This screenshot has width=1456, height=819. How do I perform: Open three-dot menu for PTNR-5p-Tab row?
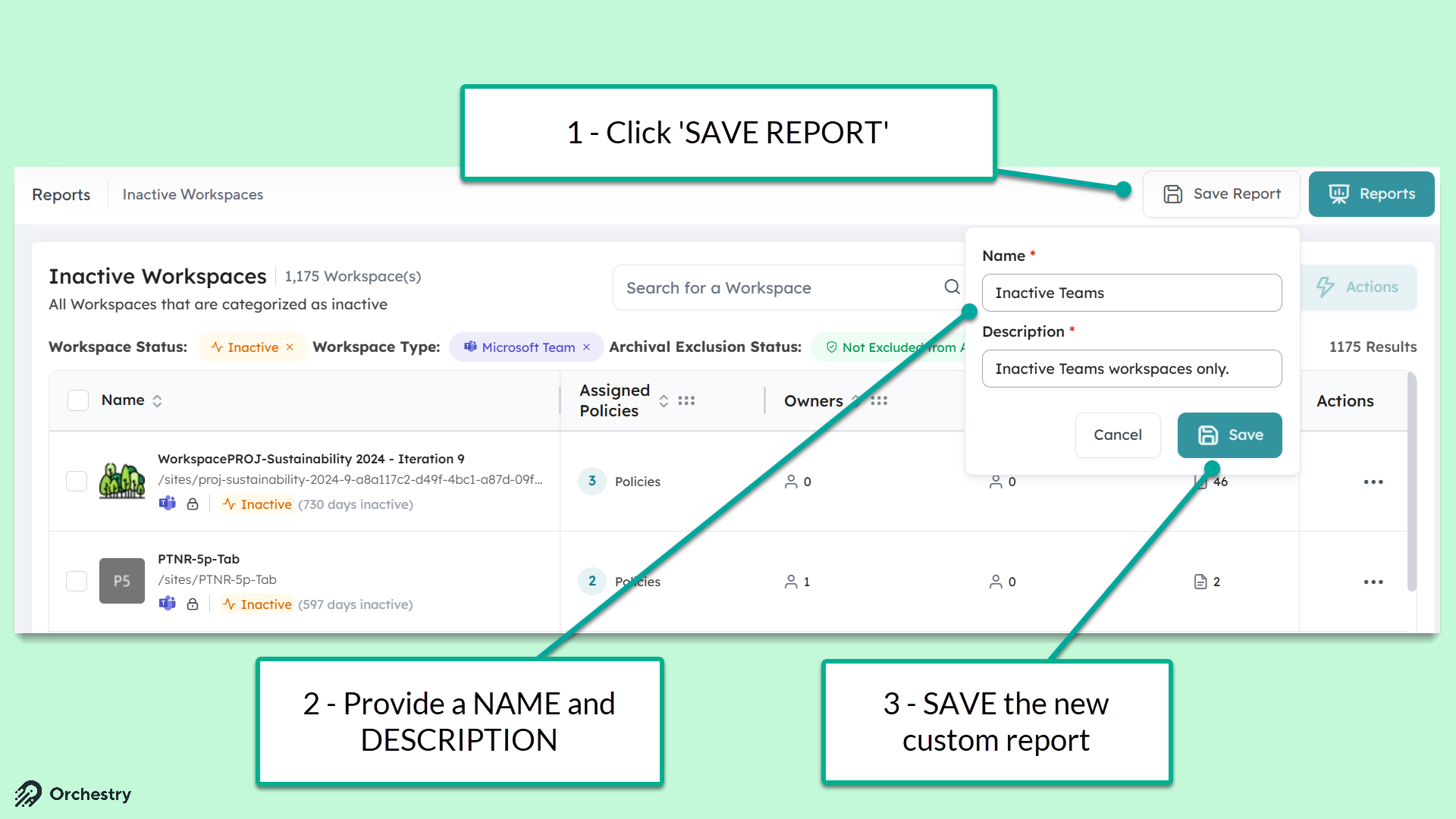click(1373, 582)
